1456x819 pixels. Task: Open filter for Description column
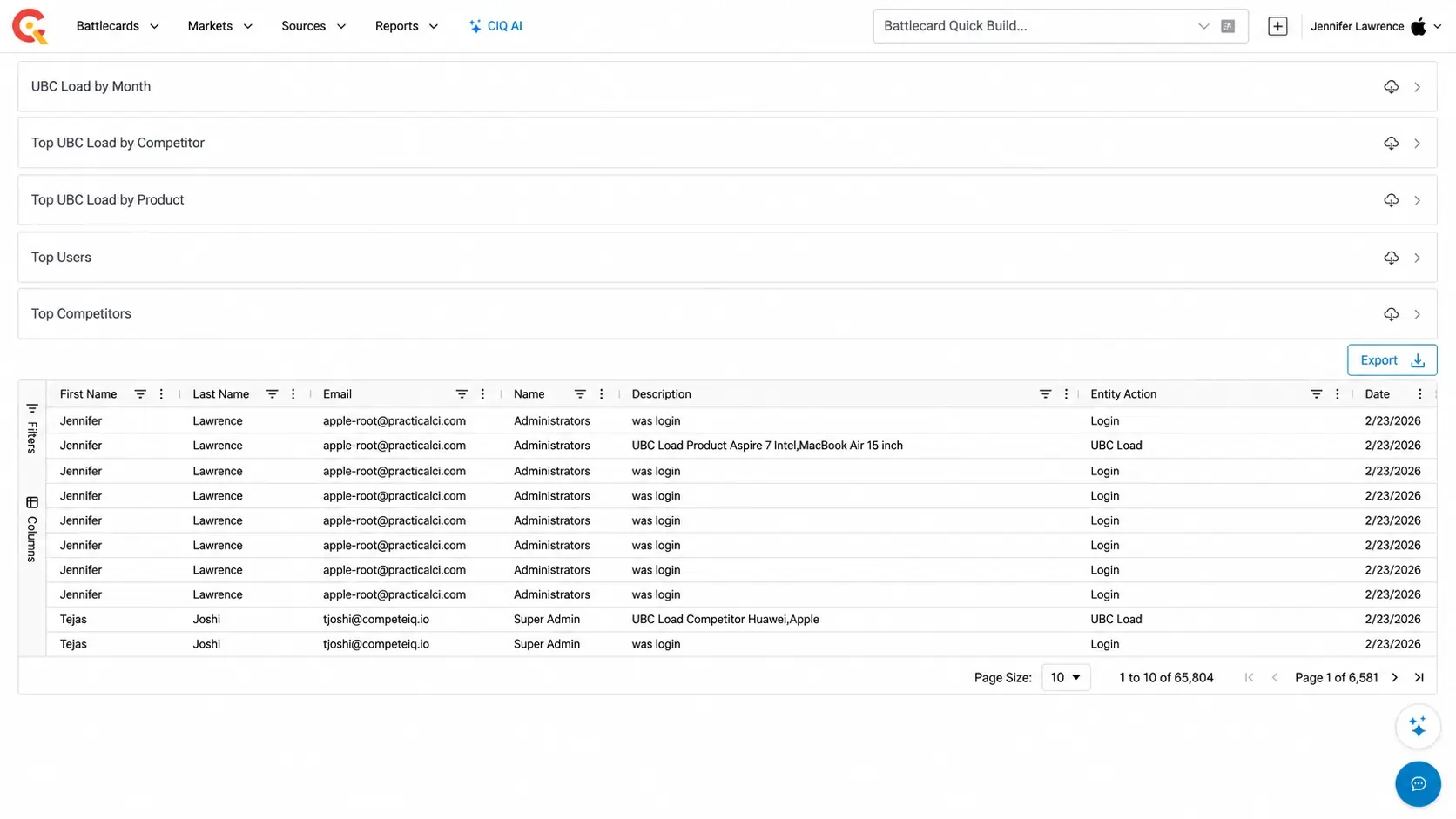[1045, 394]
